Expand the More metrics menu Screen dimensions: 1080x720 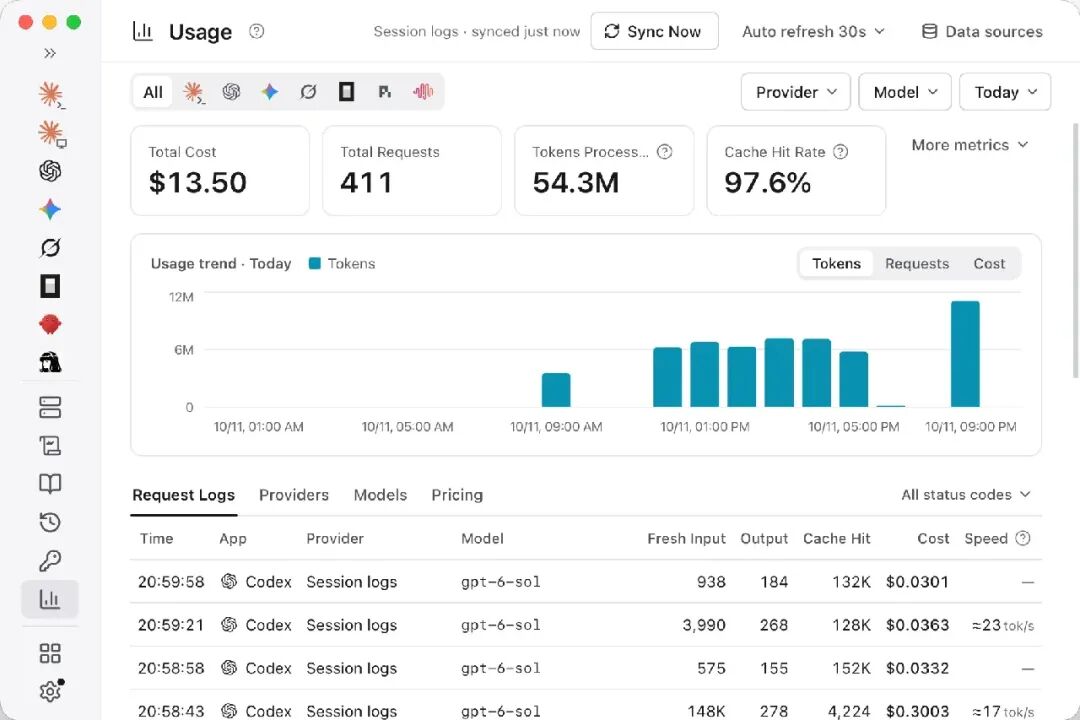pos(969,145)
